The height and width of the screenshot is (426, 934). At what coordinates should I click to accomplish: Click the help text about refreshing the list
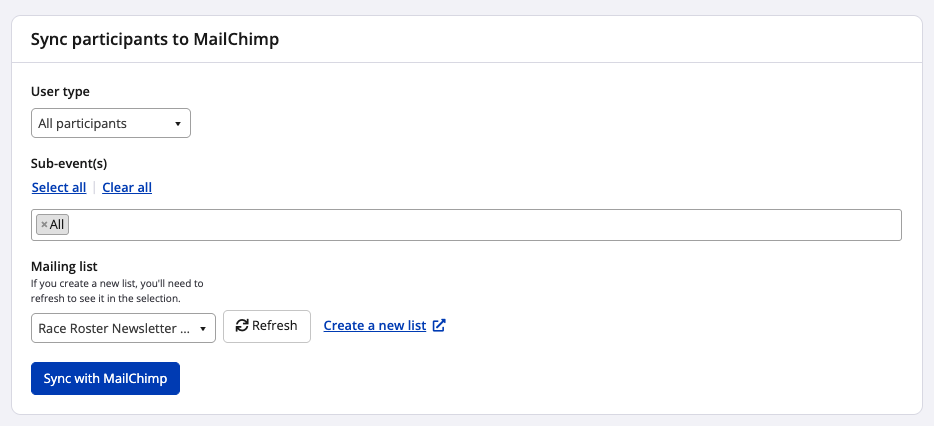click(x=117, y=291)
